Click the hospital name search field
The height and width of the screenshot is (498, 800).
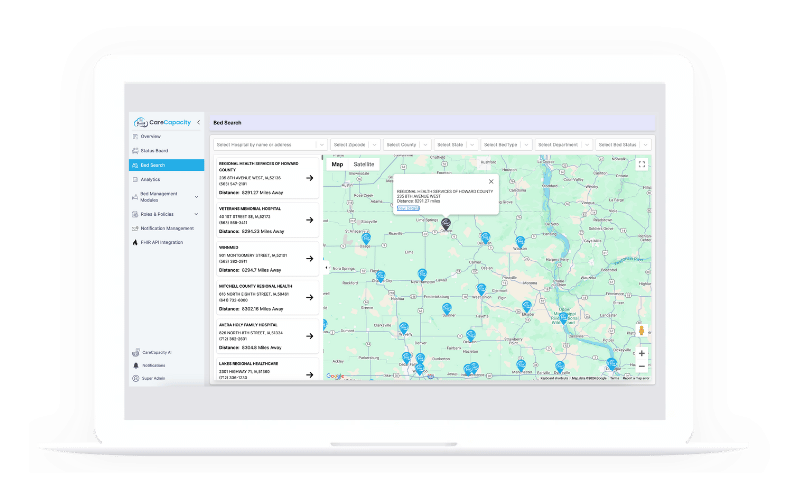[268, 144]
